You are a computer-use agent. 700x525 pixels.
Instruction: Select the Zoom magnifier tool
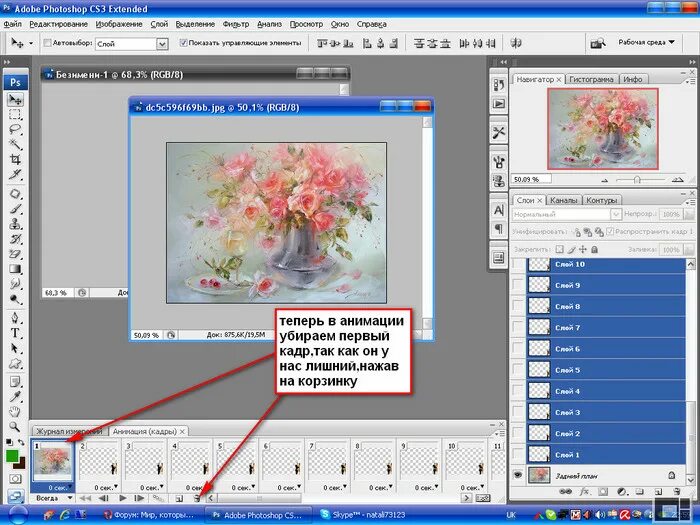pyautogui.click(x=16, y=427)
